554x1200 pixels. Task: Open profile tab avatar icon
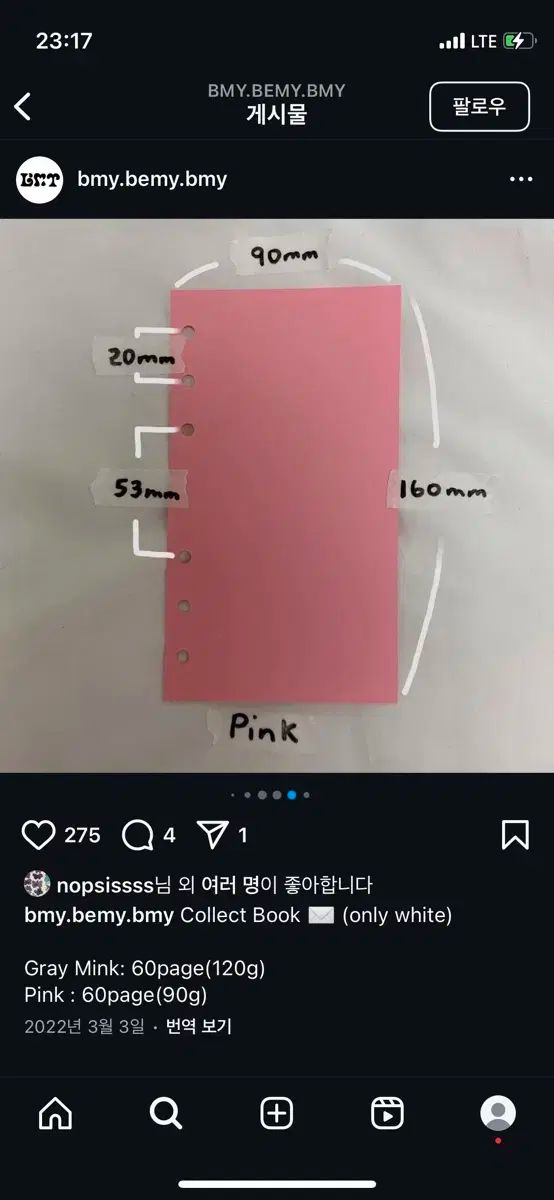pyautogui.click(x=498, y=1113)
